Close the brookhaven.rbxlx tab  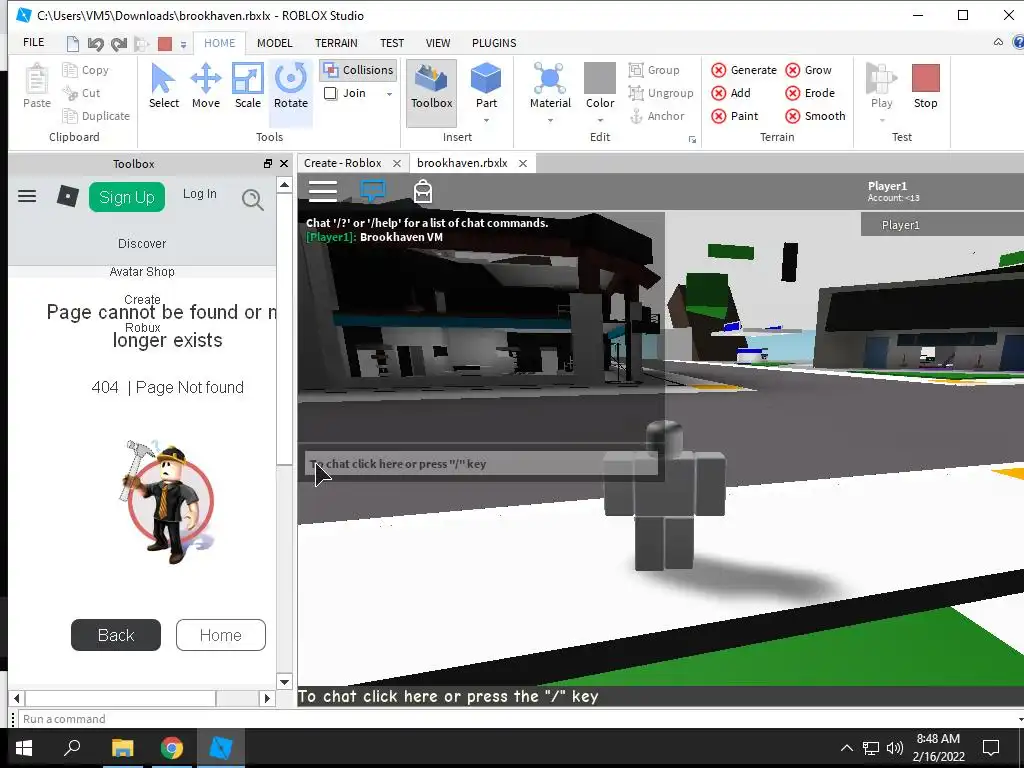[x=522, y=164]
